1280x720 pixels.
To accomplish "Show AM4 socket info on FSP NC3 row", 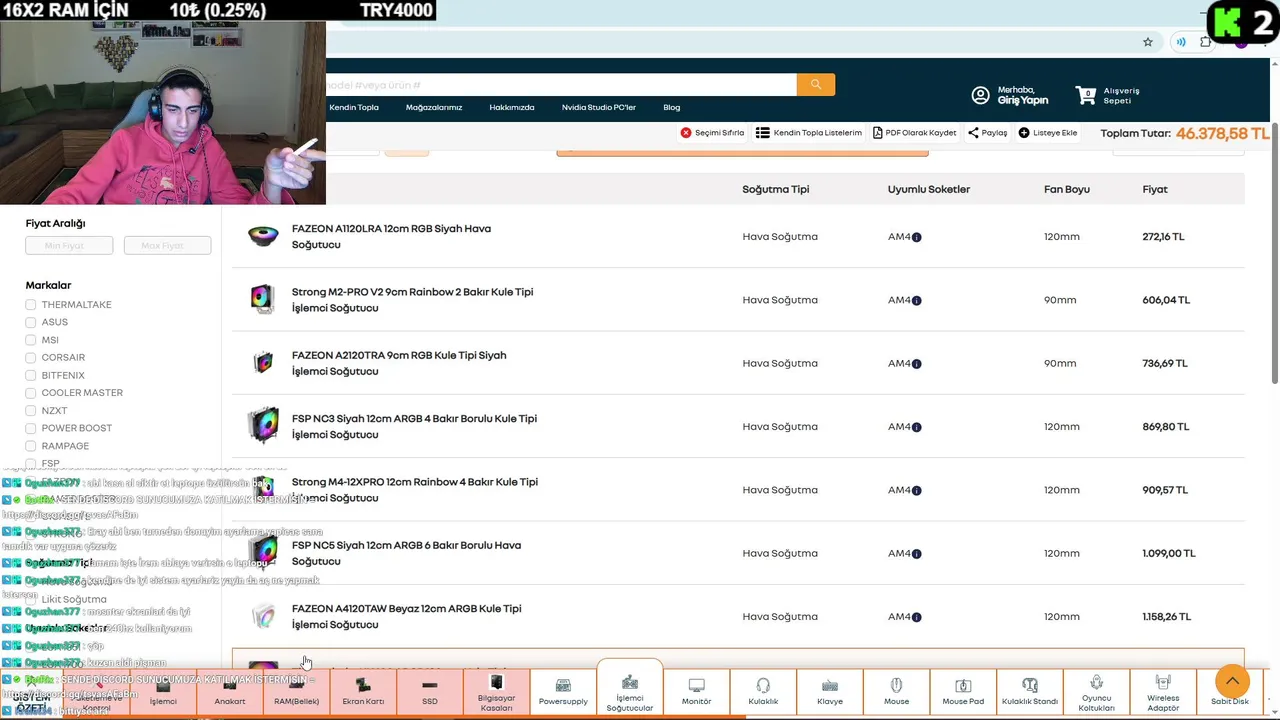I will 916,427.
